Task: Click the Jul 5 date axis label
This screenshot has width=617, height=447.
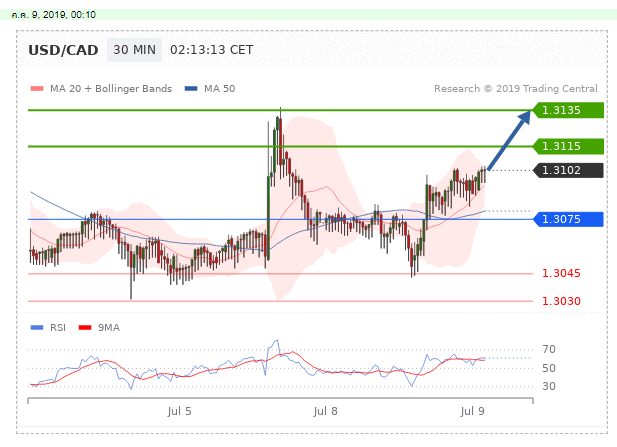Action: click(x=179, y=412)
